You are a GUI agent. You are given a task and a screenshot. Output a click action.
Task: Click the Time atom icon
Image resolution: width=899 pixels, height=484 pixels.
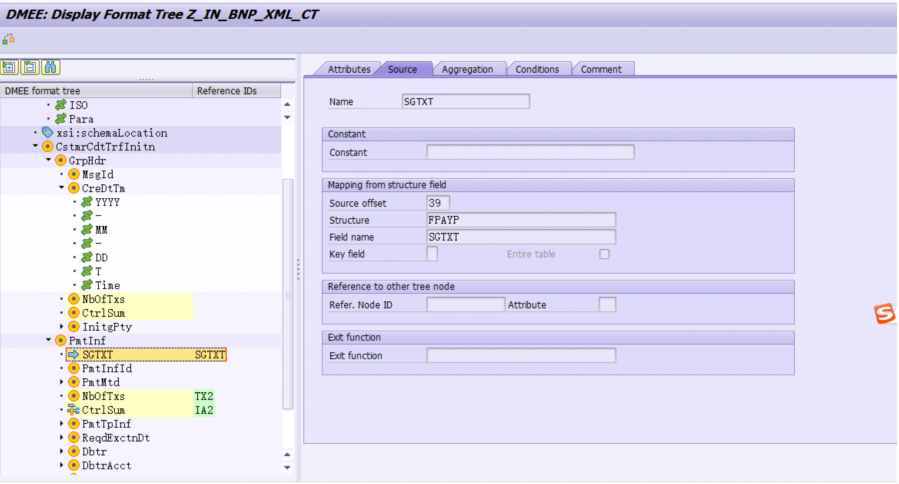coord(87,285)
